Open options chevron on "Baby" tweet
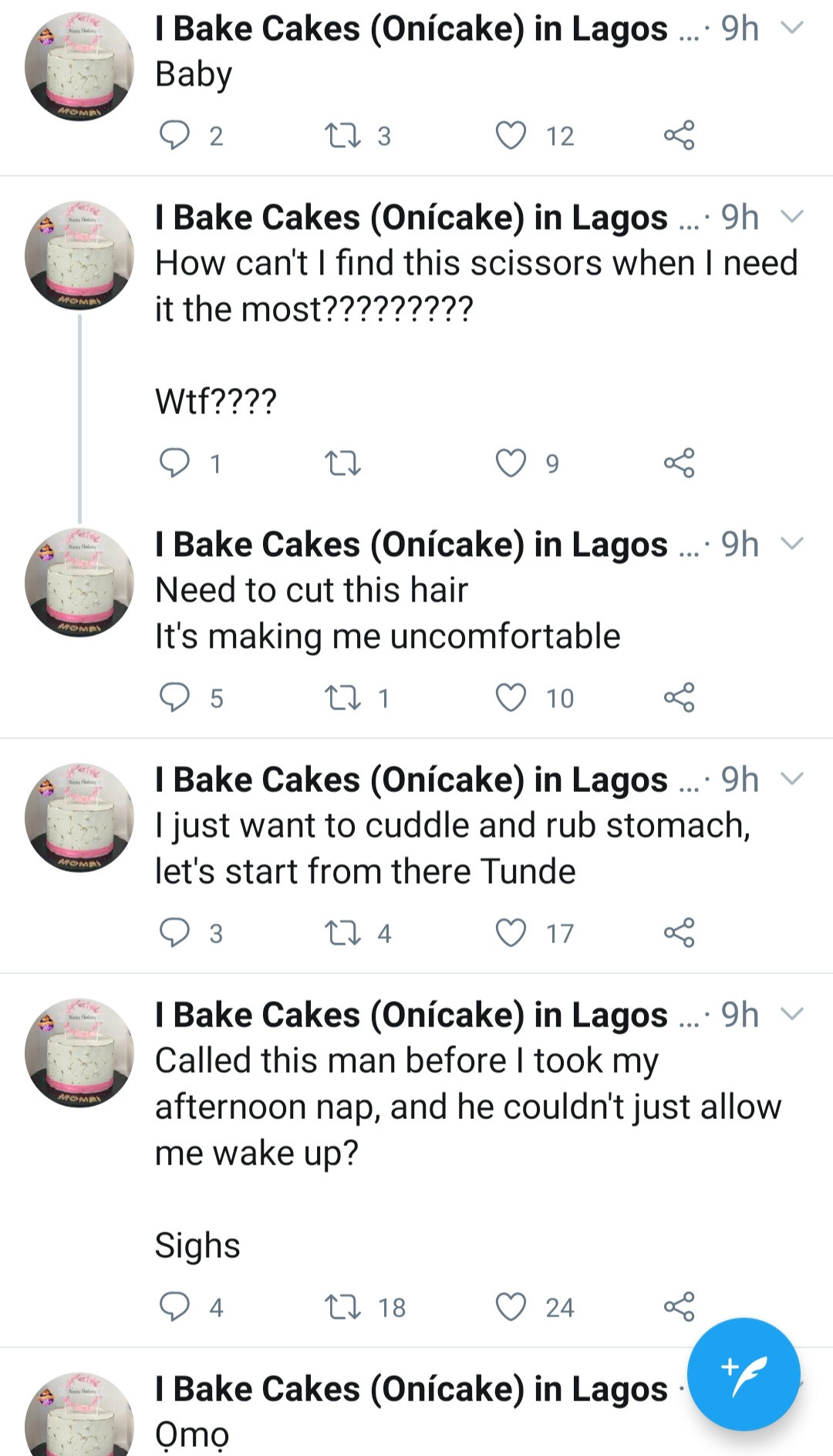This screenshot has width=833, height=1456. 792,29
